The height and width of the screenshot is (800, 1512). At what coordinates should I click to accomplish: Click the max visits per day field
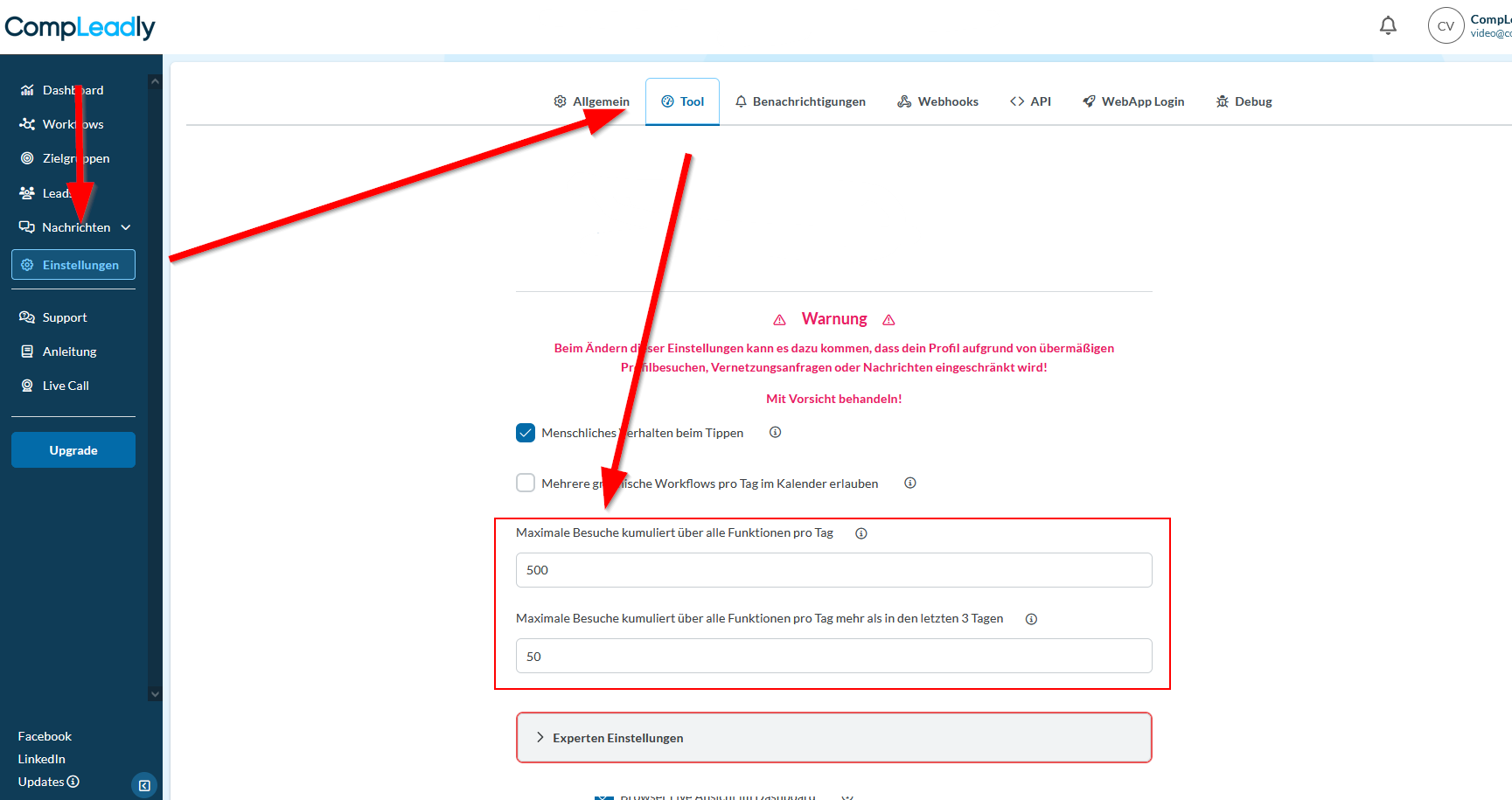click(833, 570)
